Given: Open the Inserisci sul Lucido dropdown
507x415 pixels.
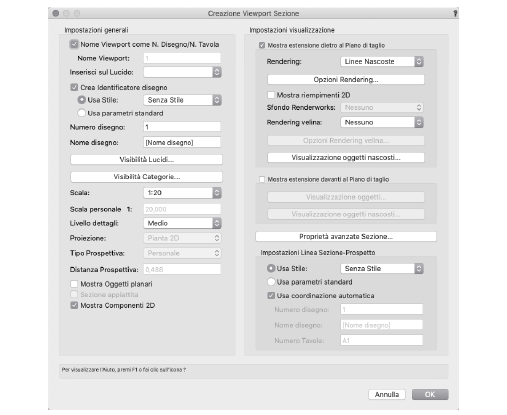Looking at the screenshot, I should tap(182, 72).
